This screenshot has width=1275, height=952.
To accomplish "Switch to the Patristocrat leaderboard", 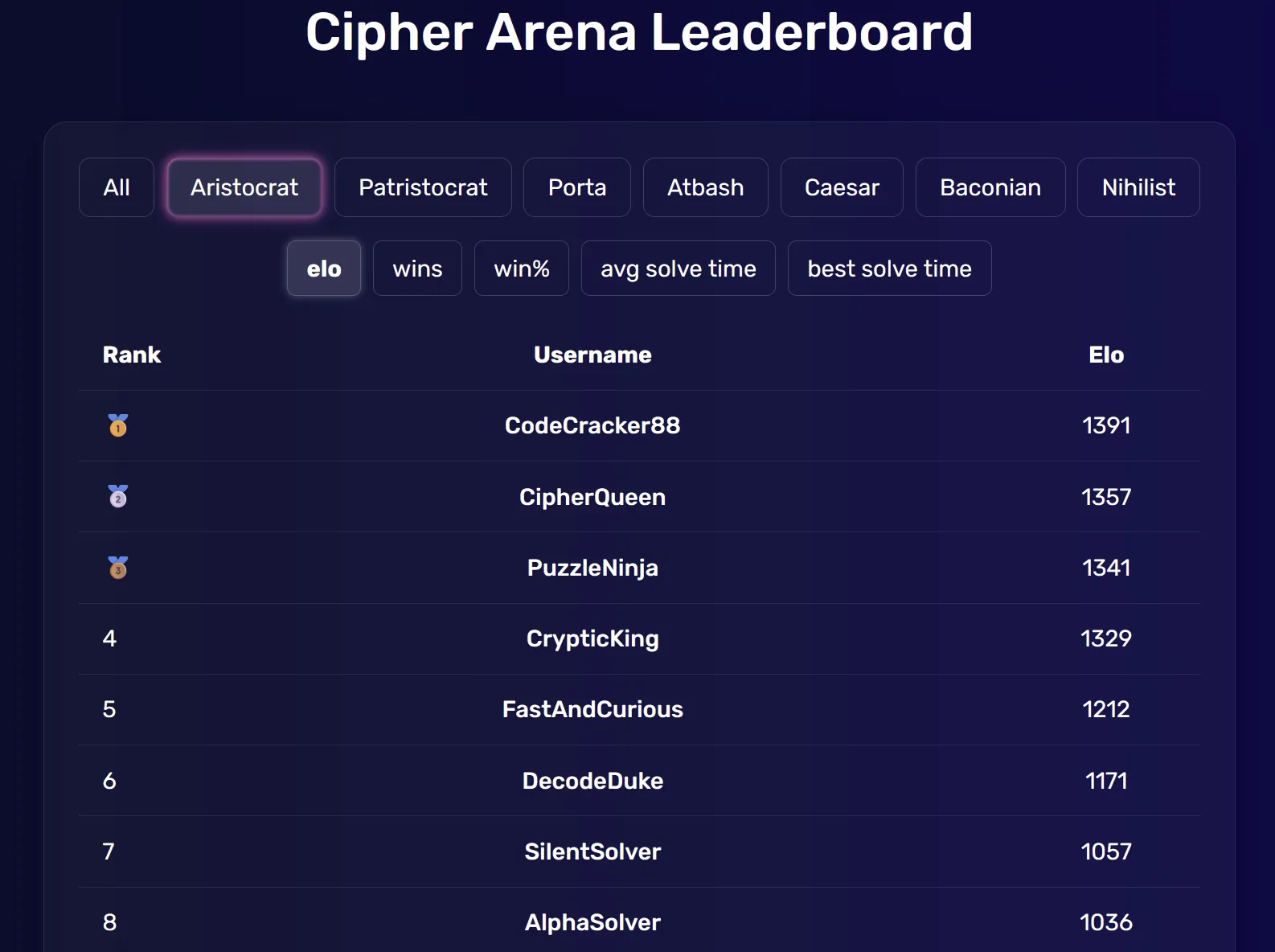I will tap(423, 187).
